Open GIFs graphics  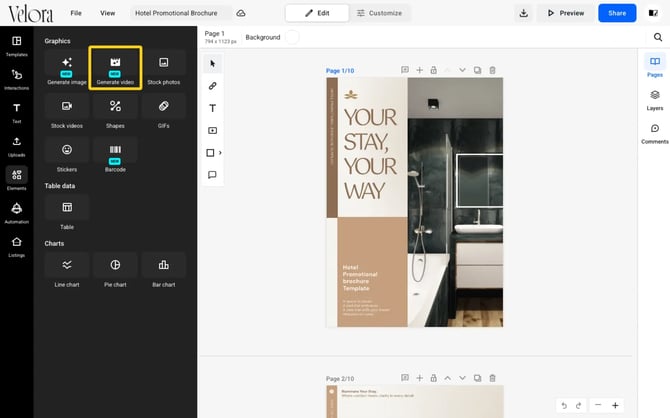pos(164,112)
